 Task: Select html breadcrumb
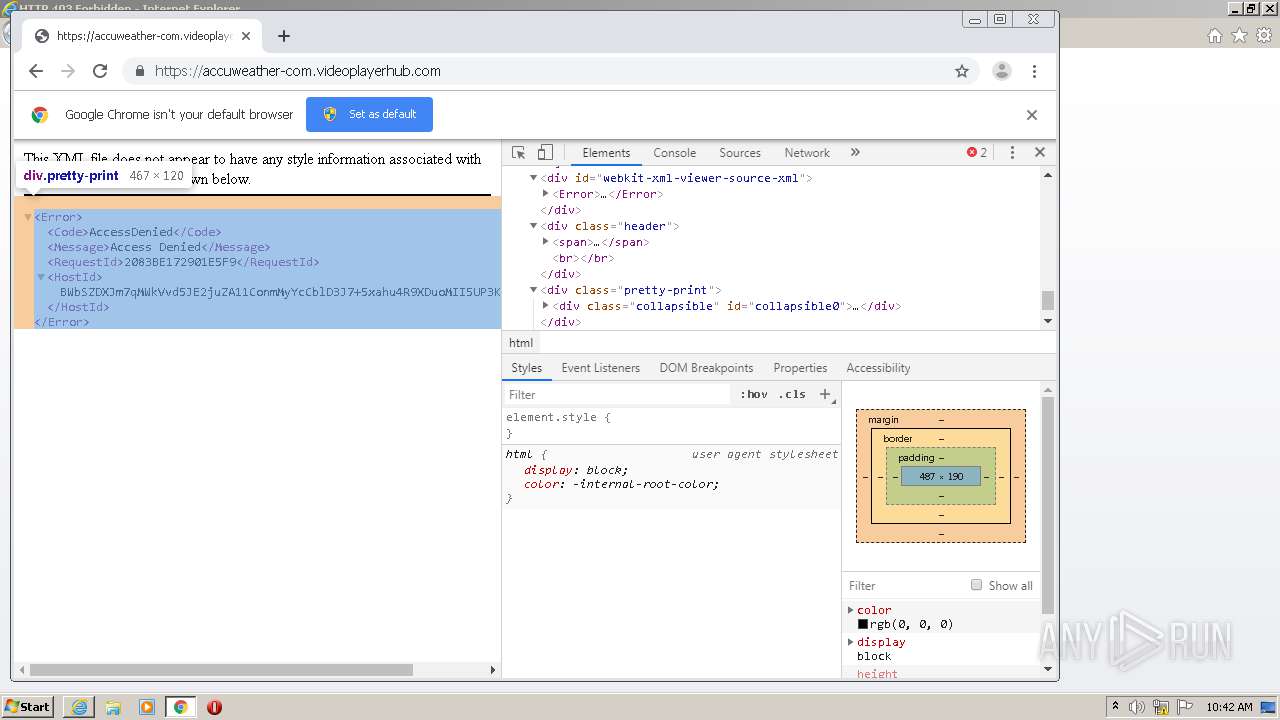click(x=521, y=343)
